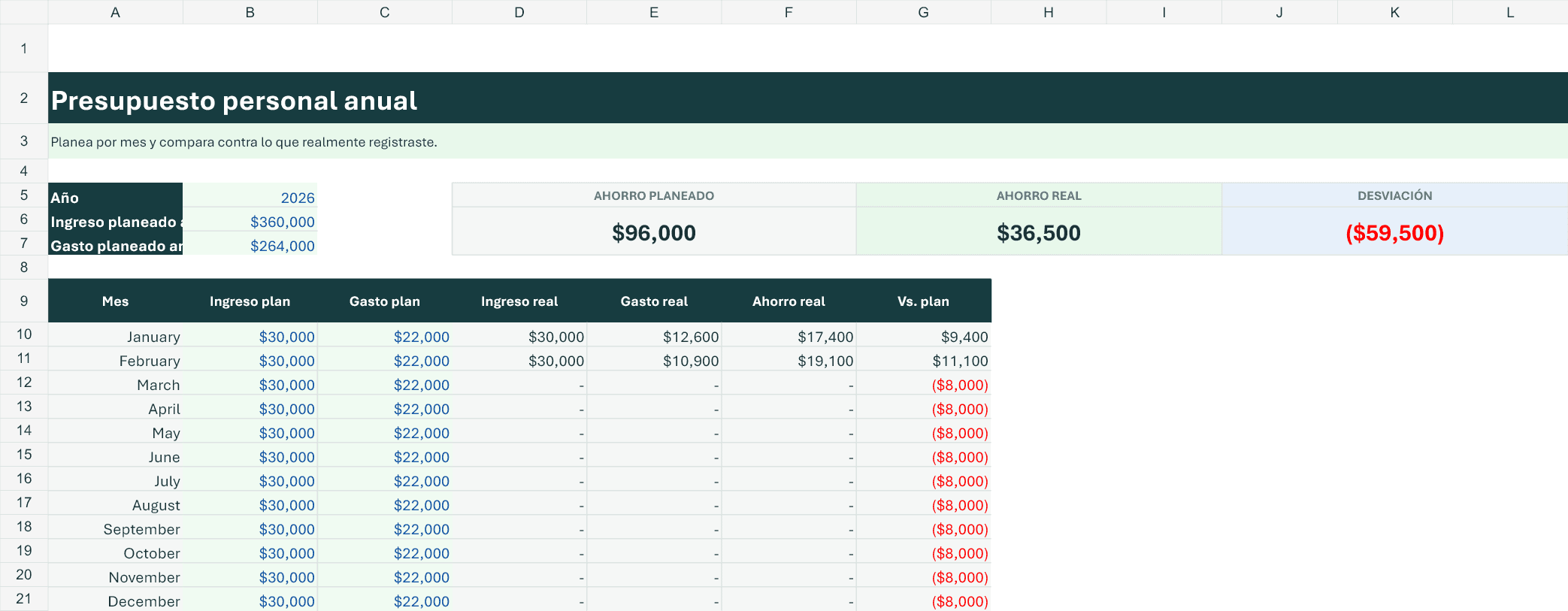Screen dimensions: 1568x611
Task: Select January's real savings $17,400
Action: [x=789, y=334]
